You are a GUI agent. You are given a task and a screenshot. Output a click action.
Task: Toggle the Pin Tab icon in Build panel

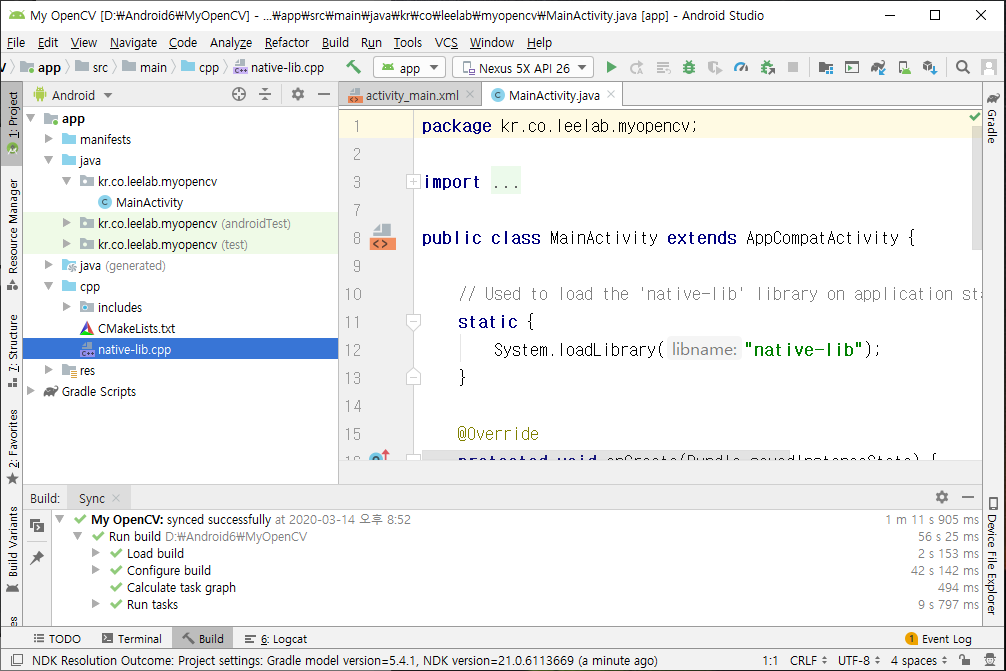(37, 558)
